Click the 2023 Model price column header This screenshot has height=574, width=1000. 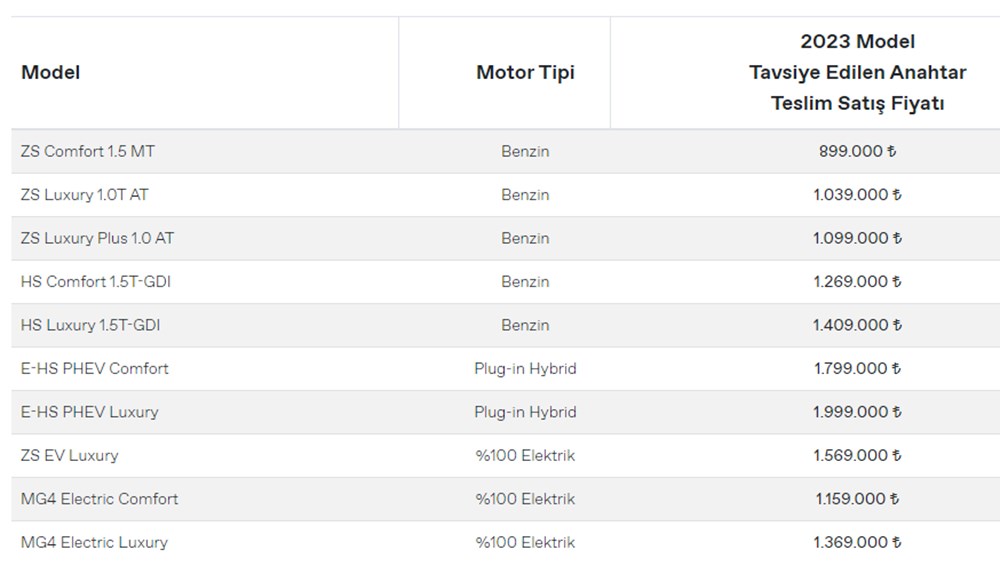(x=857, y=72)
